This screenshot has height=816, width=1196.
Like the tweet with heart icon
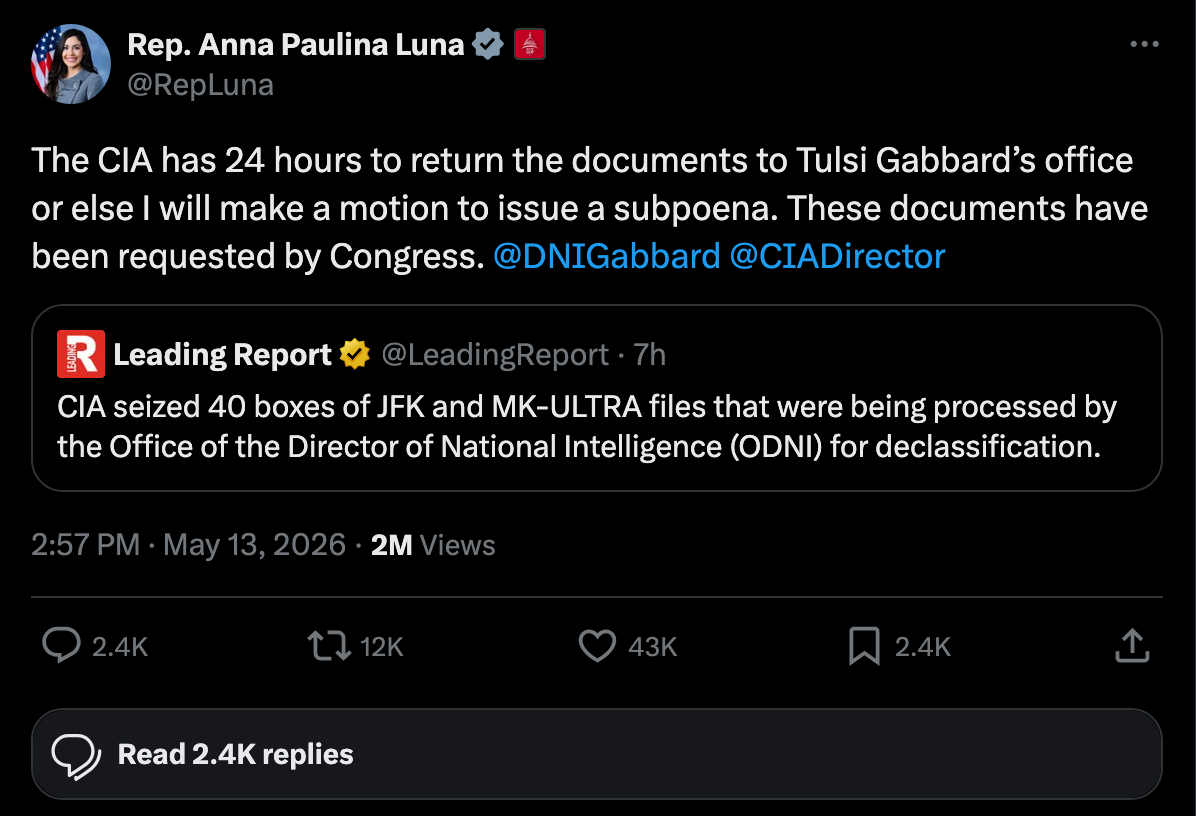pos(597,646)
